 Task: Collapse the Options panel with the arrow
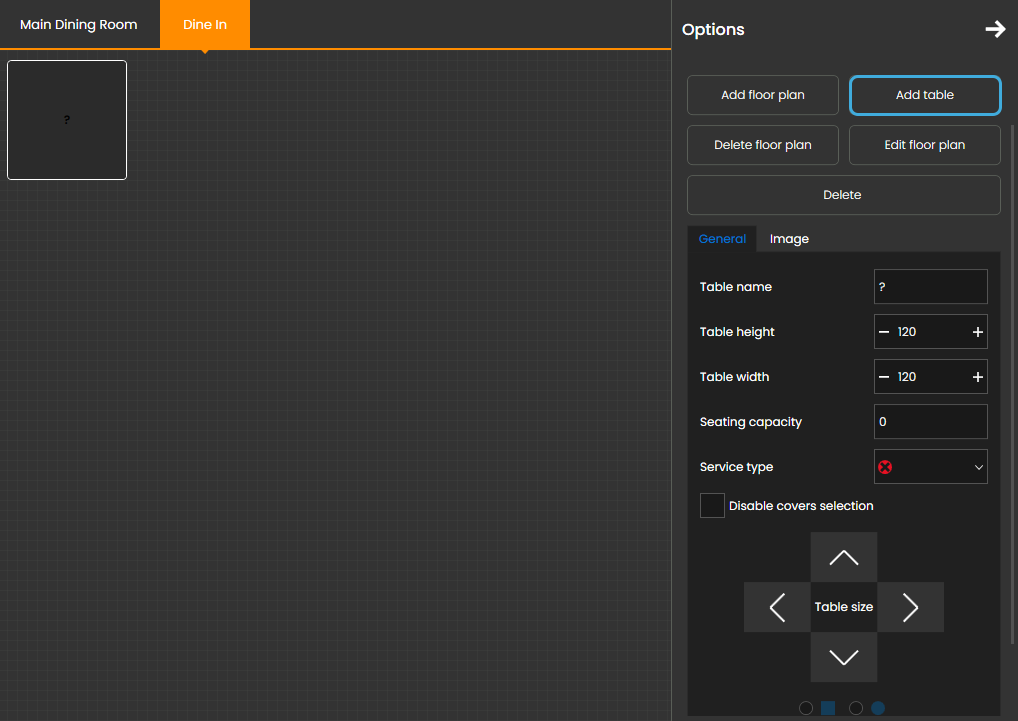tap(994, 30)
